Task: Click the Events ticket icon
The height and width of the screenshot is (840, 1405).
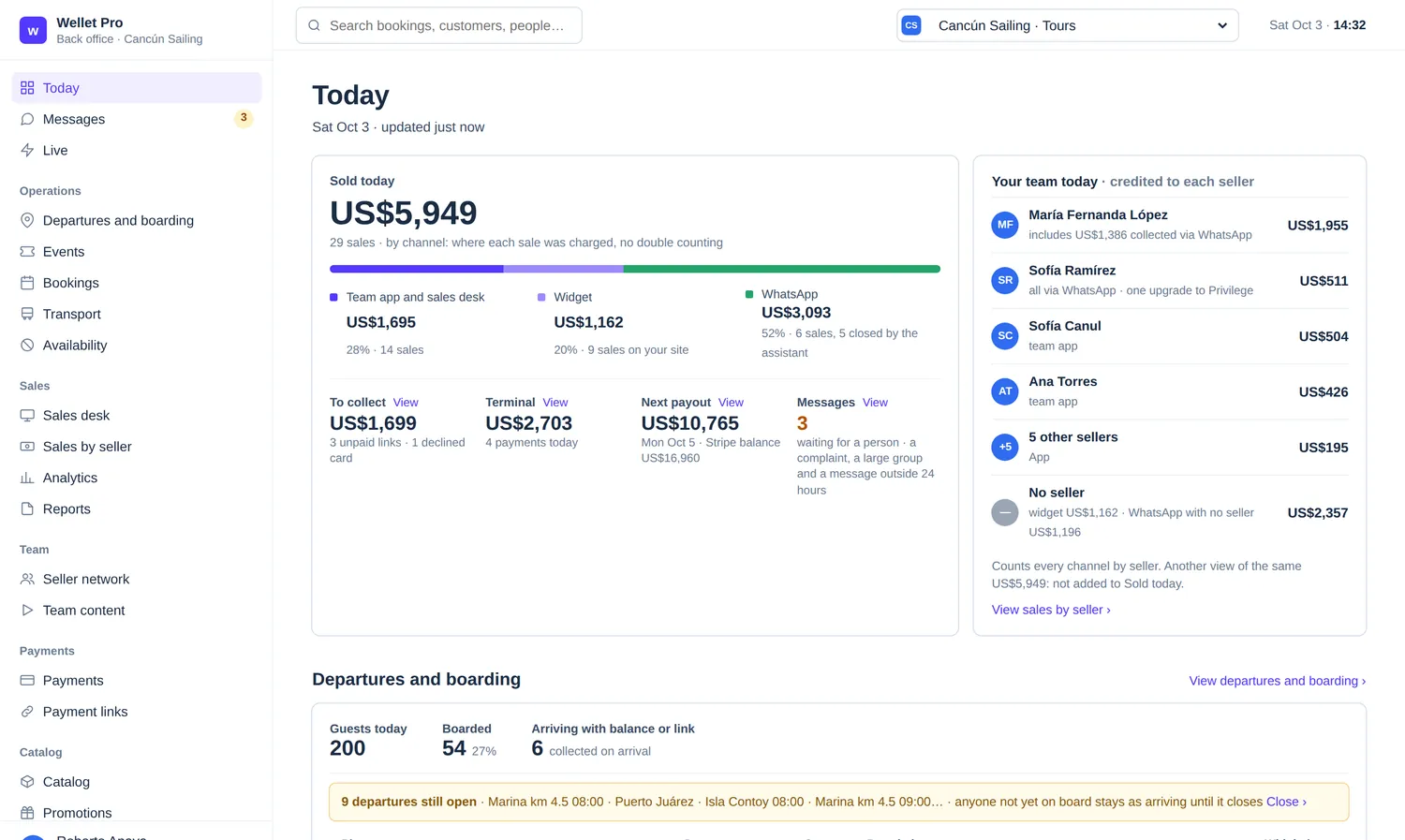Action: 27,251
